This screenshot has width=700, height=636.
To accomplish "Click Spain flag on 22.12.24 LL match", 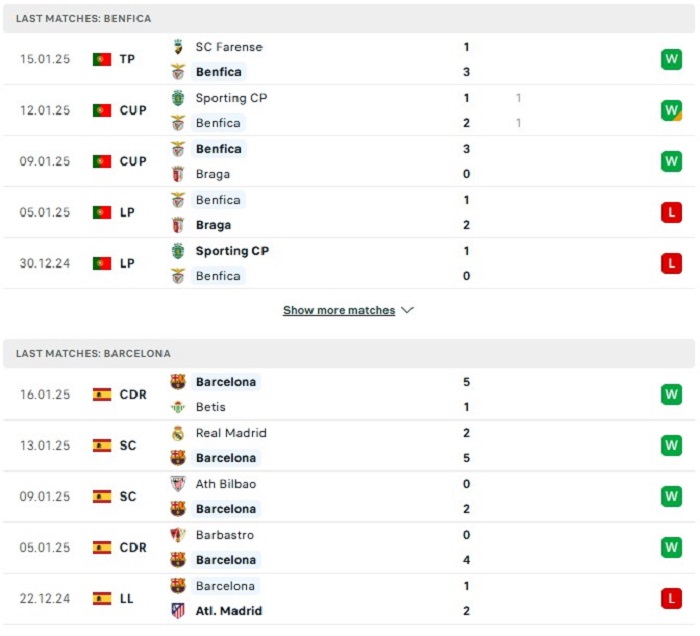I will tap(102, 598).
